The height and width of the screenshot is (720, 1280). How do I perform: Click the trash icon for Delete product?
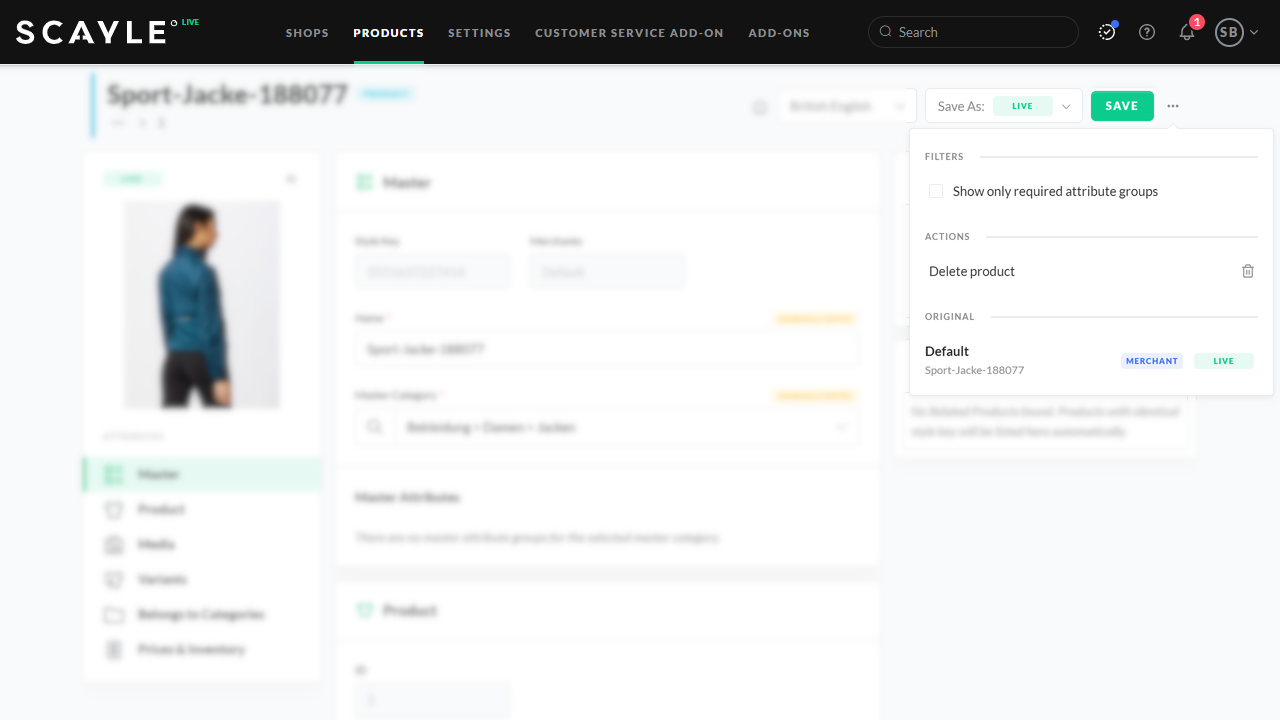pyautogui.click(x=1247, y=271)
